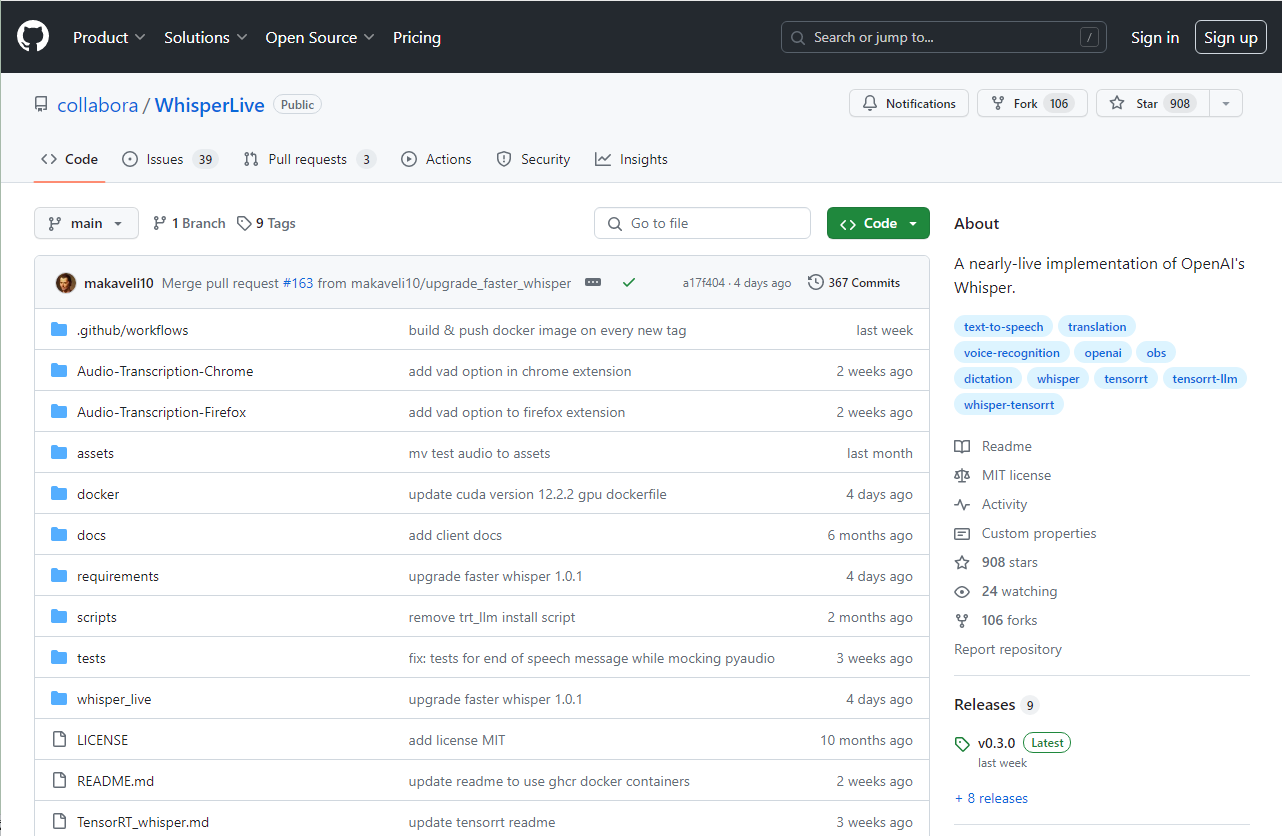The height and width of the screenshot is (836, 1282).
Task: Open the Solutions dropdown menu
Action: tap(205, 37)
